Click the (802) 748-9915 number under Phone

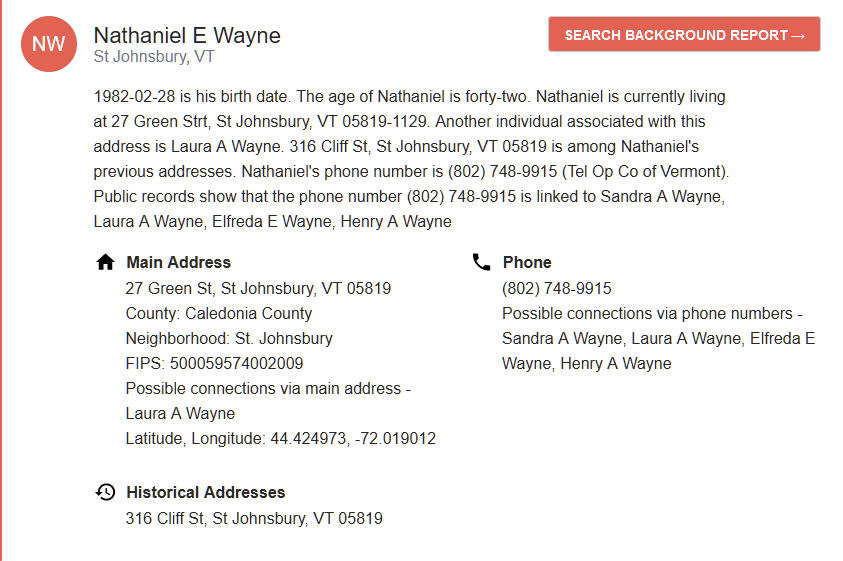557,288
